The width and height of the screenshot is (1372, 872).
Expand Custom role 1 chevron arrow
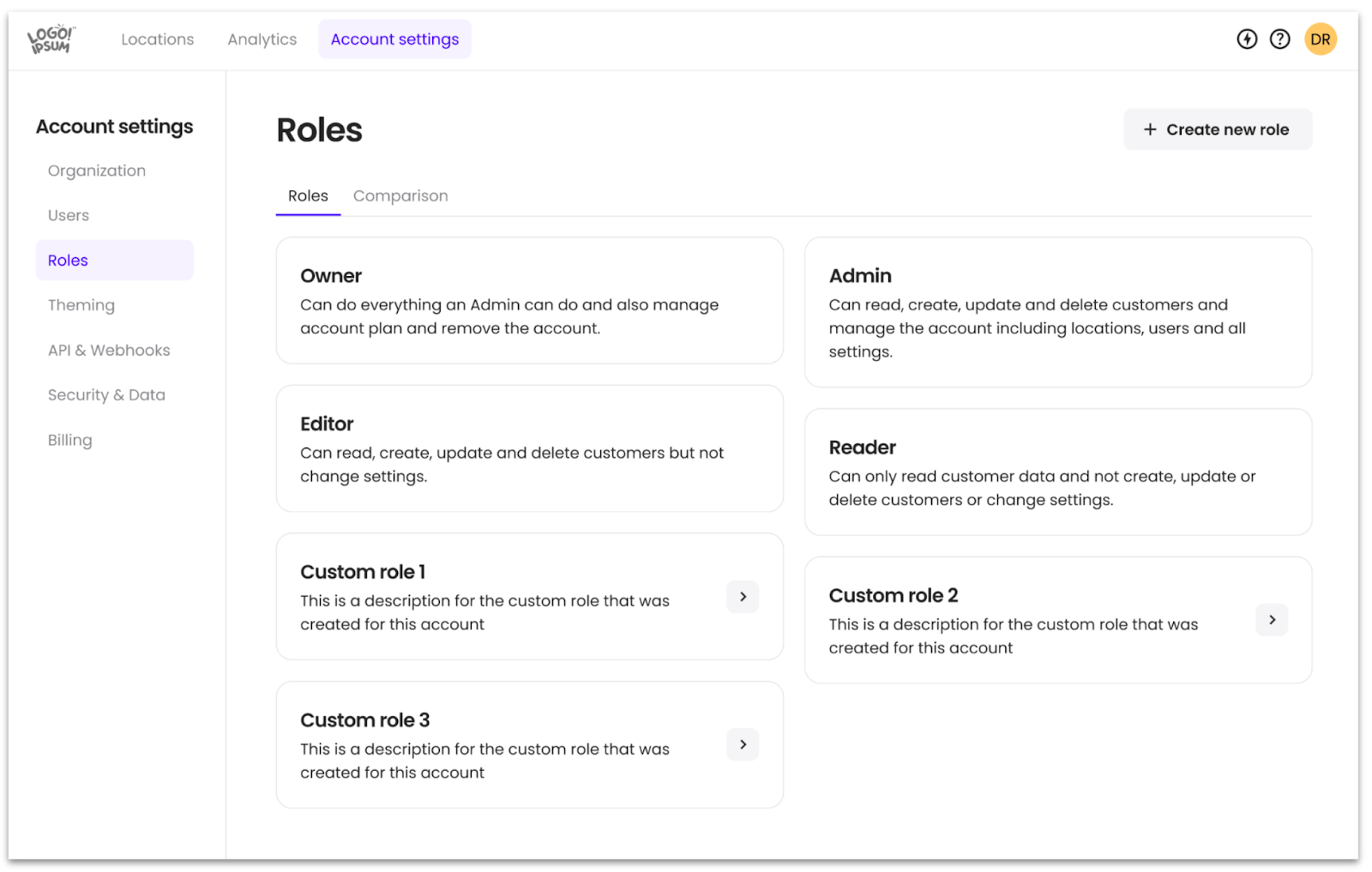coord(743,597)
